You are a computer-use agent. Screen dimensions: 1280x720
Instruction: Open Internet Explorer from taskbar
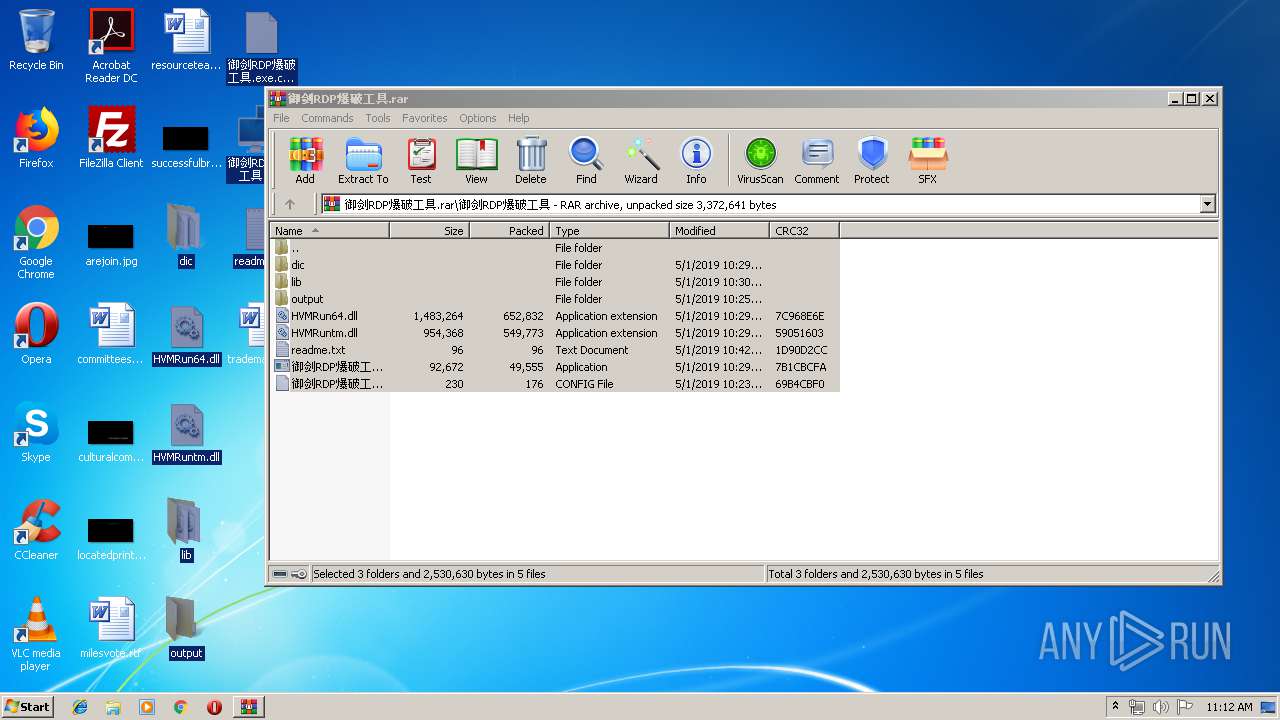point(80,707)
